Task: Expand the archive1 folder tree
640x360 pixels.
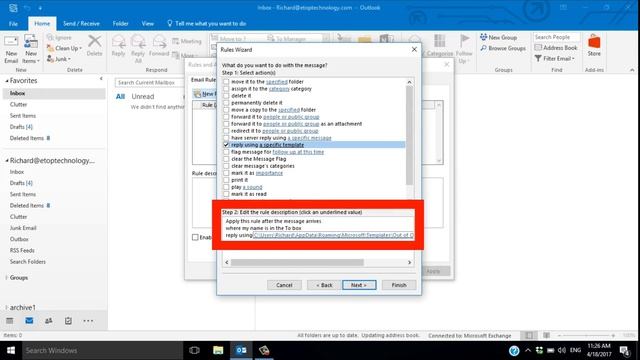Action: tap(7, 307)
